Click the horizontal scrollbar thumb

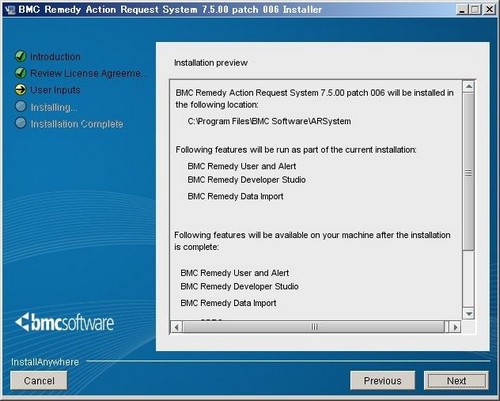314,327
